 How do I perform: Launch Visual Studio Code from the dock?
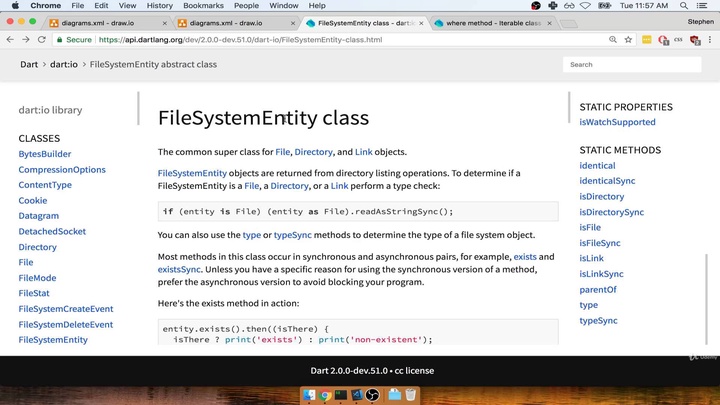click(357, 395)
